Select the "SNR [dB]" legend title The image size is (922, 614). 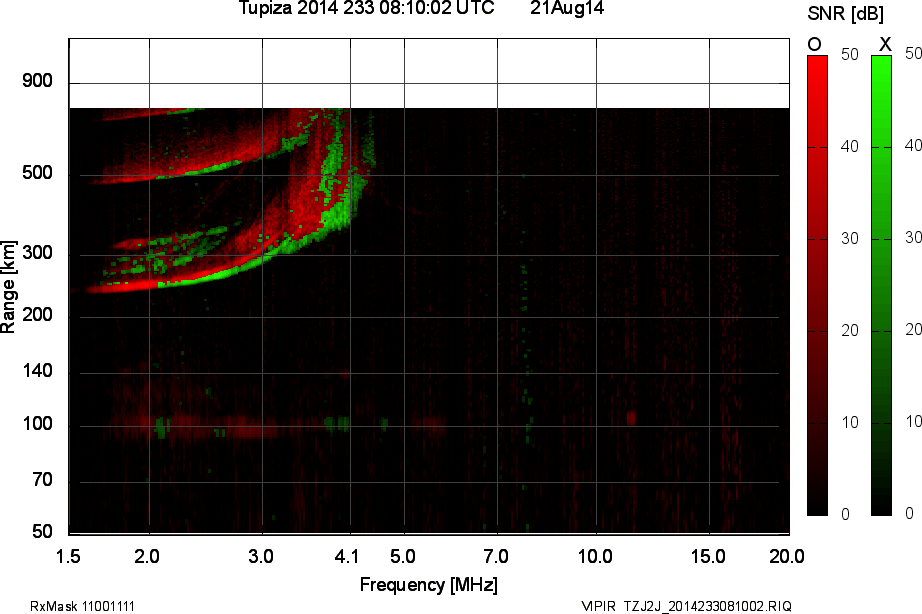point(848,13)
